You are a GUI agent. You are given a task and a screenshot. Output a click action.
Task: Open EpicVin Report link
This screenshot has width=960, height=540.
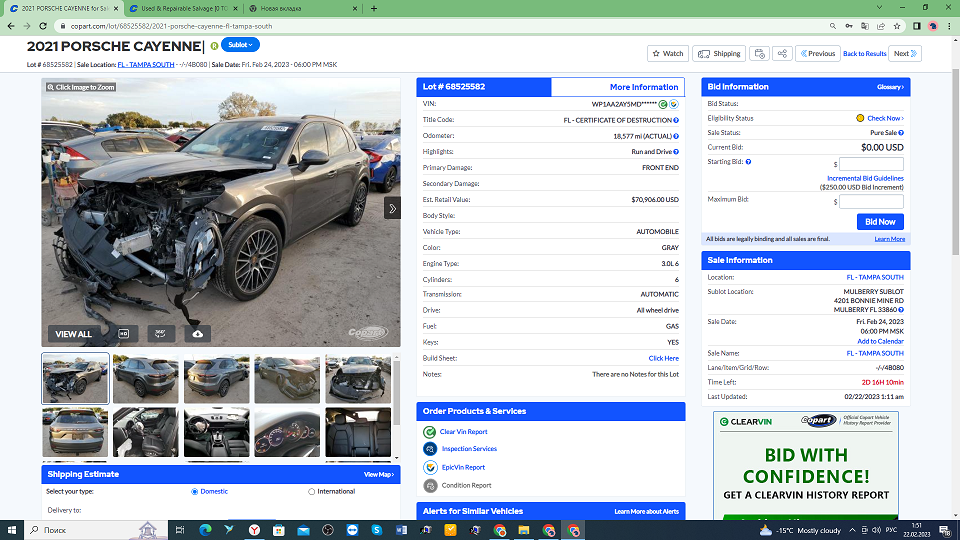pos(463,467)
